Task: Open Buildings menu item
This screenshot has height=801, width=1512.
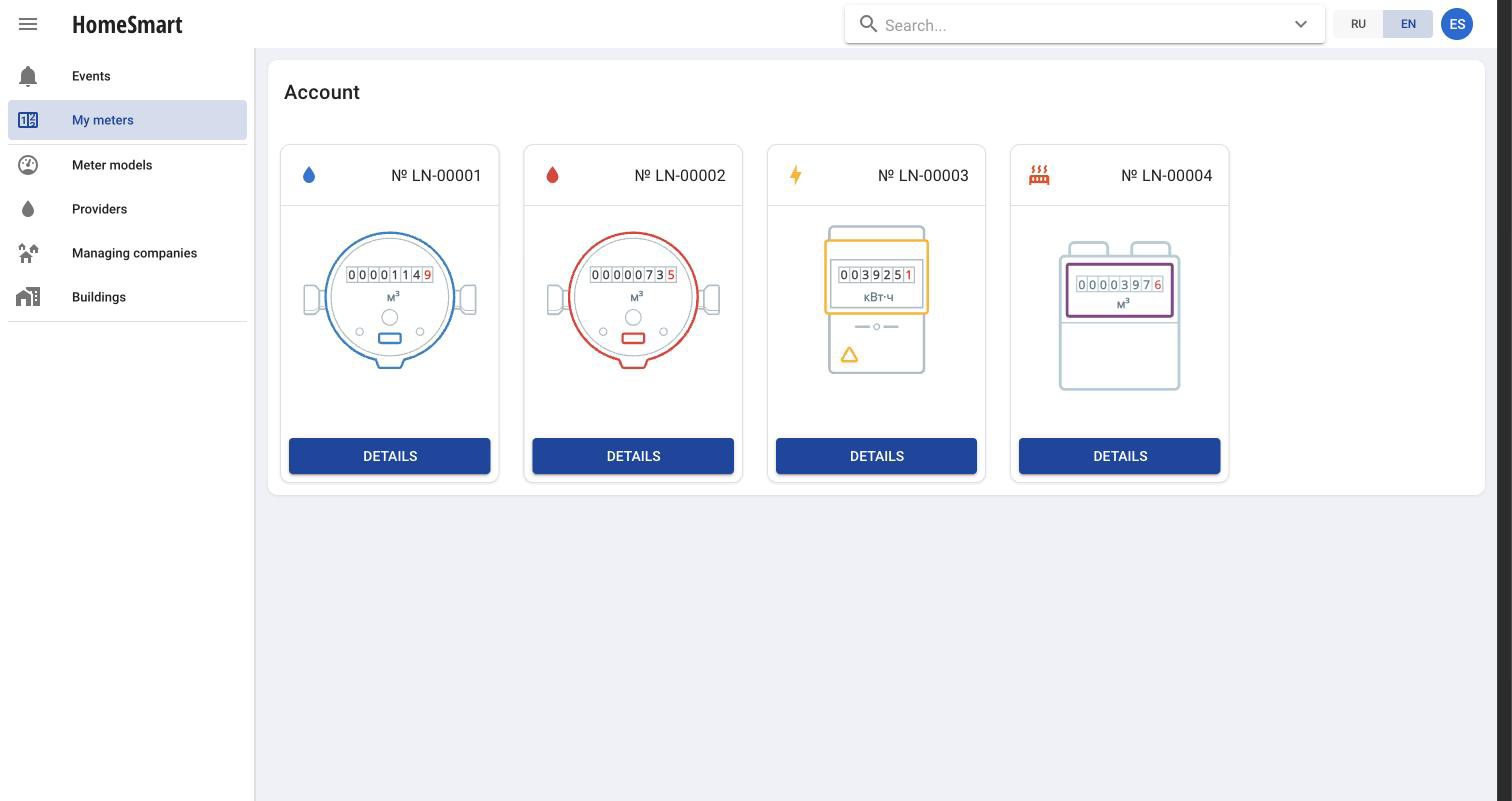Action: tap(127, 297)
